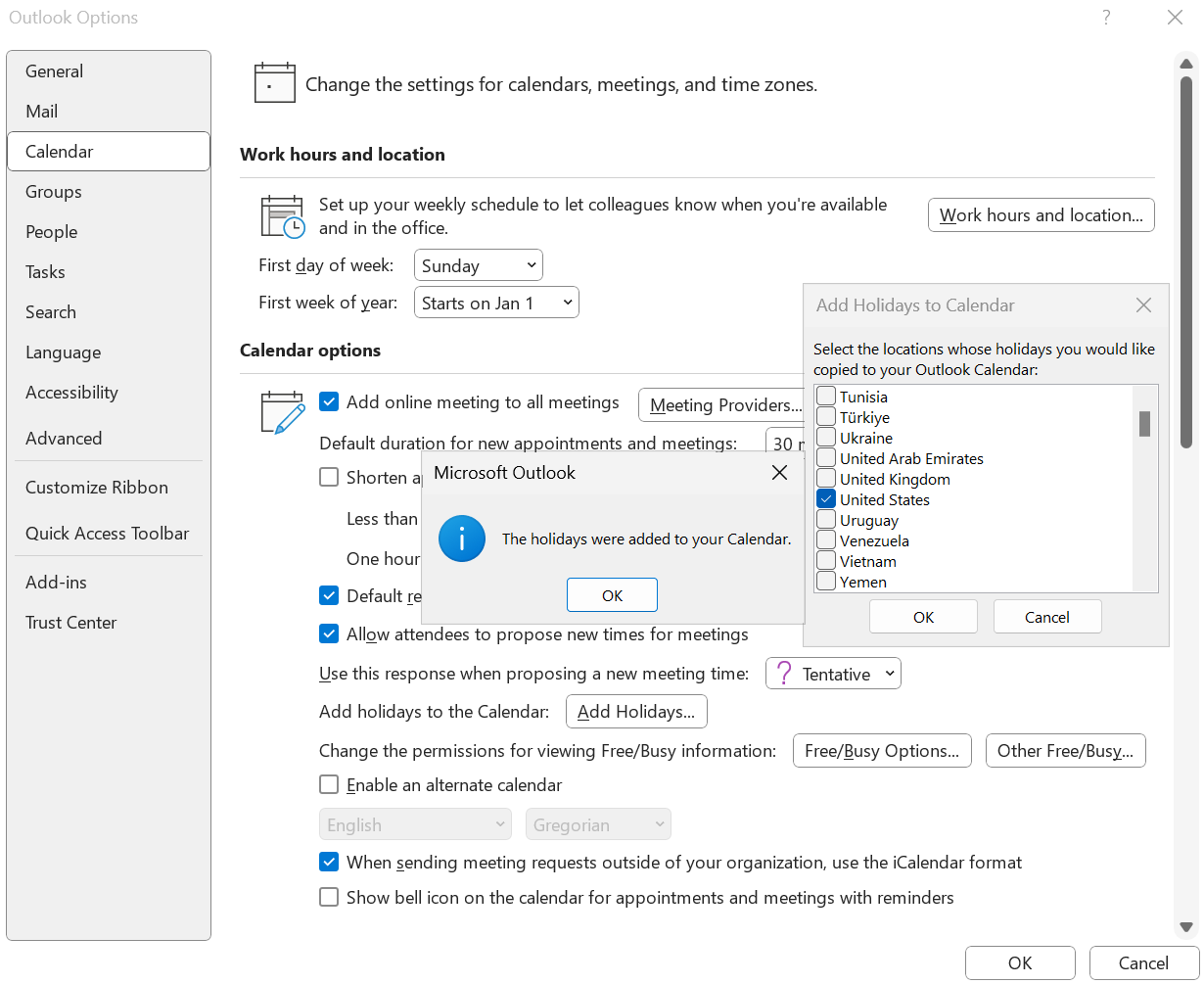Click the Outlook Options scrollbar thumb
Viewport: 1204px width, 984px height.
[x=1186, y=260]
